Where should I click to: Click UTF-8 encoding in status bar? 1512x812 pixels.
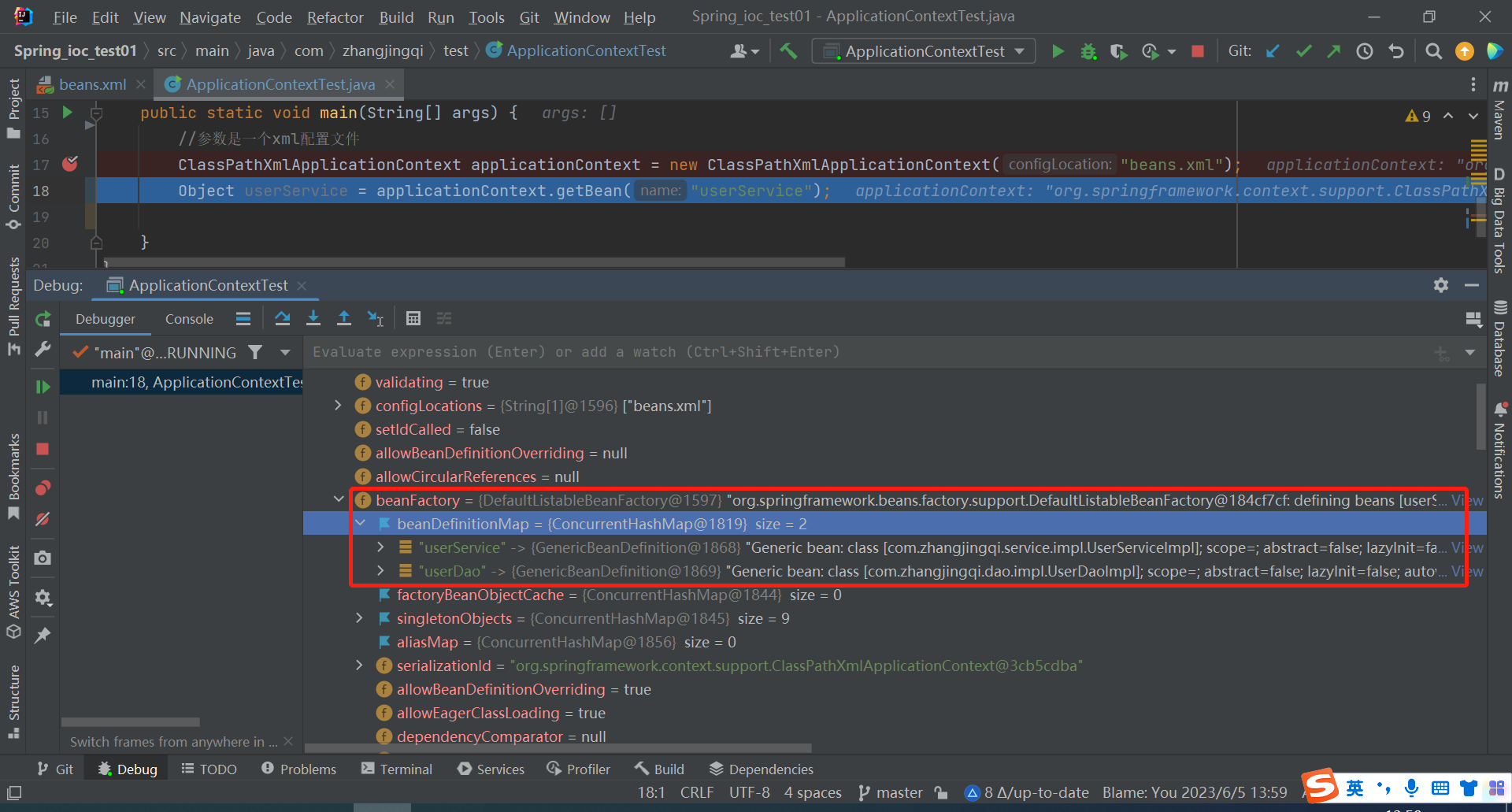coord(749,793)
